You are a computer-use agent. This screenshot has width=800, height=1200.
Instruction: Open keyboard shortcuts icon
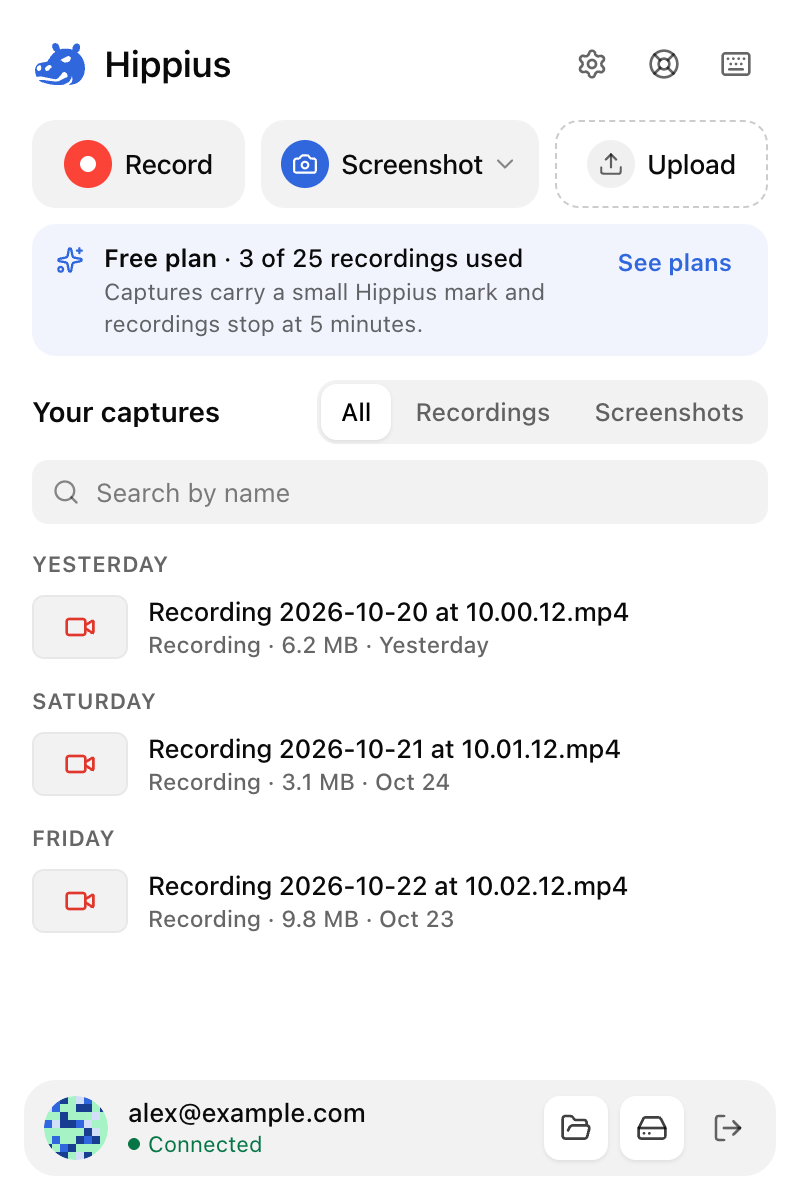pos(736,64)
